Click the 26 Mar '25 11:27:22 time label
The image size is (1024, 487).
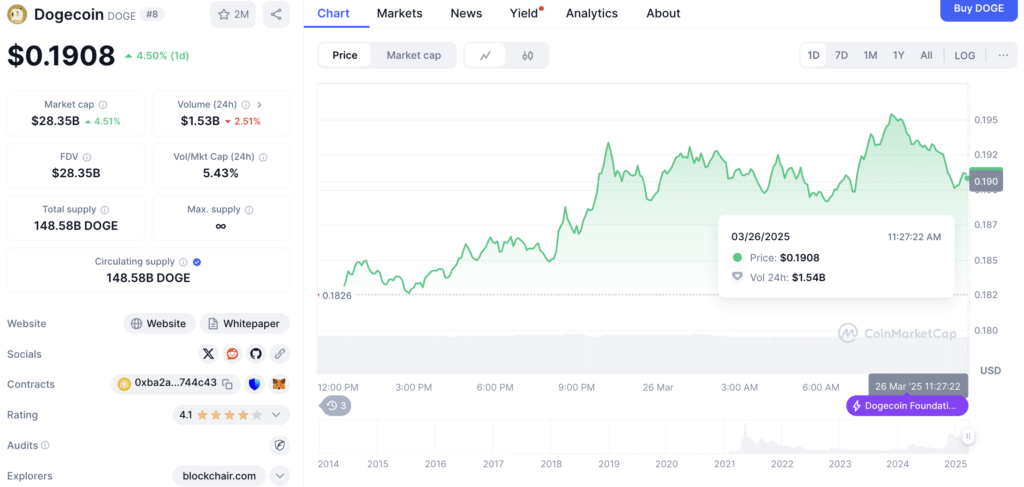coord(918,386)
